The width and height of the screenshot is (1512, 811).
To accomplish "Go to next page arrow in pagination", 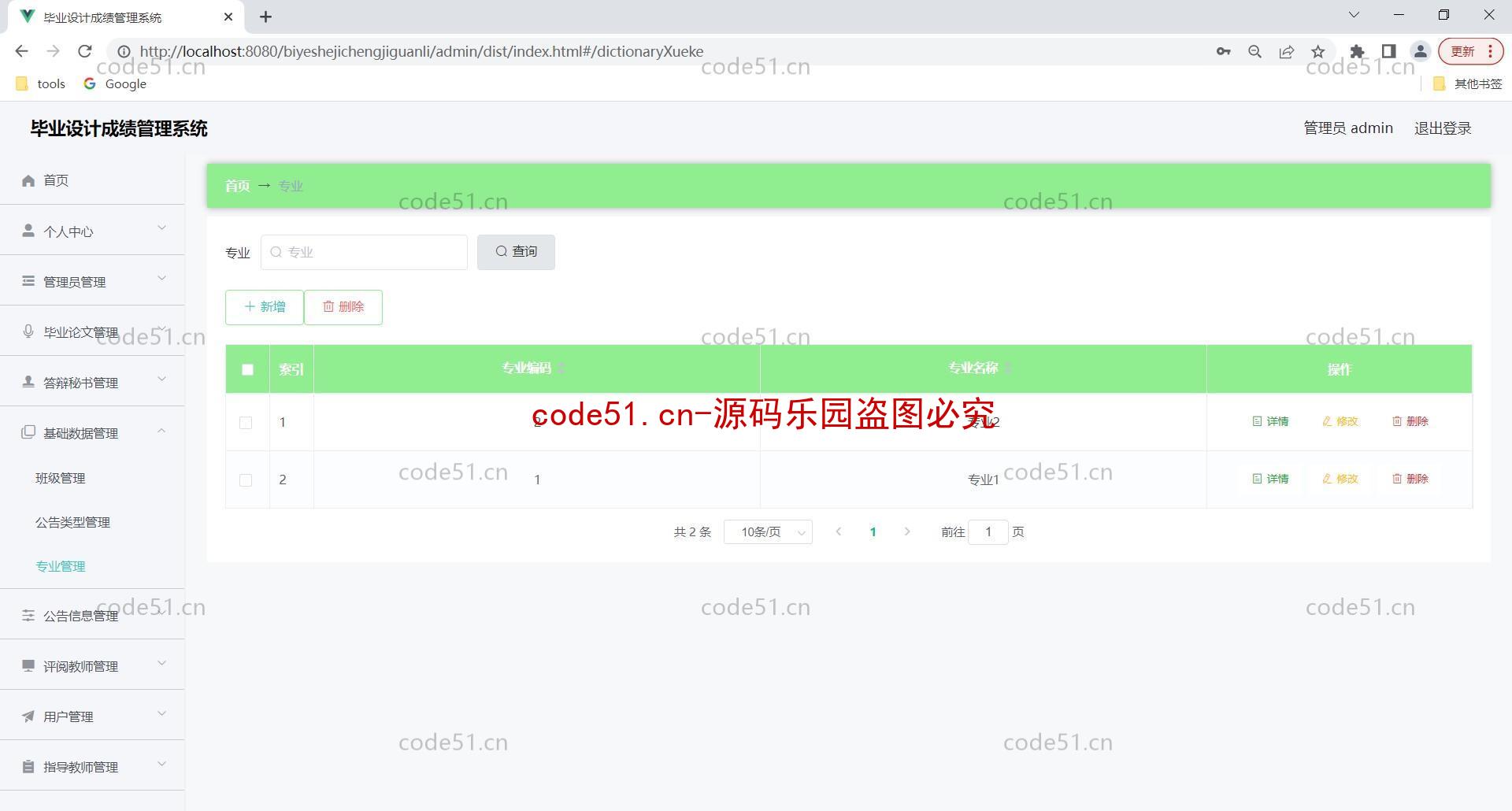I will pyautogui.click(x=907, y=532).
